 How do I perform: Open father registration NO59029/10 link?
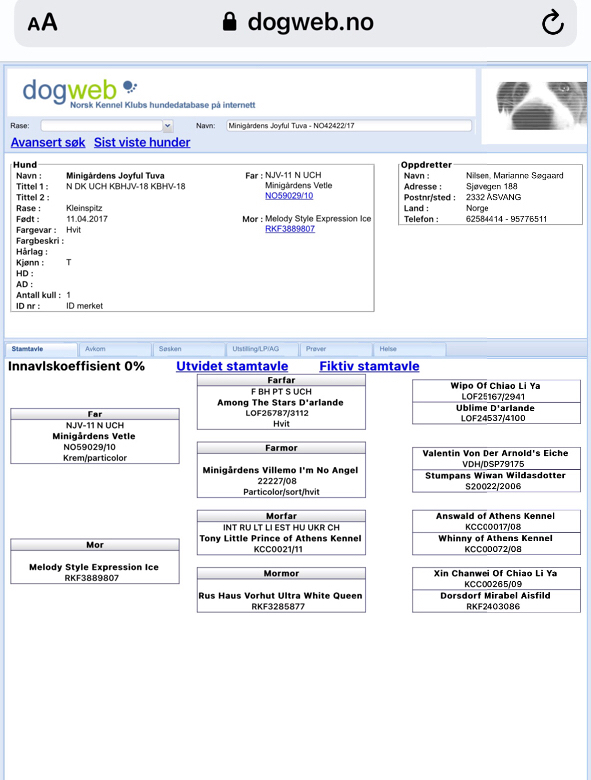(289, 195)
